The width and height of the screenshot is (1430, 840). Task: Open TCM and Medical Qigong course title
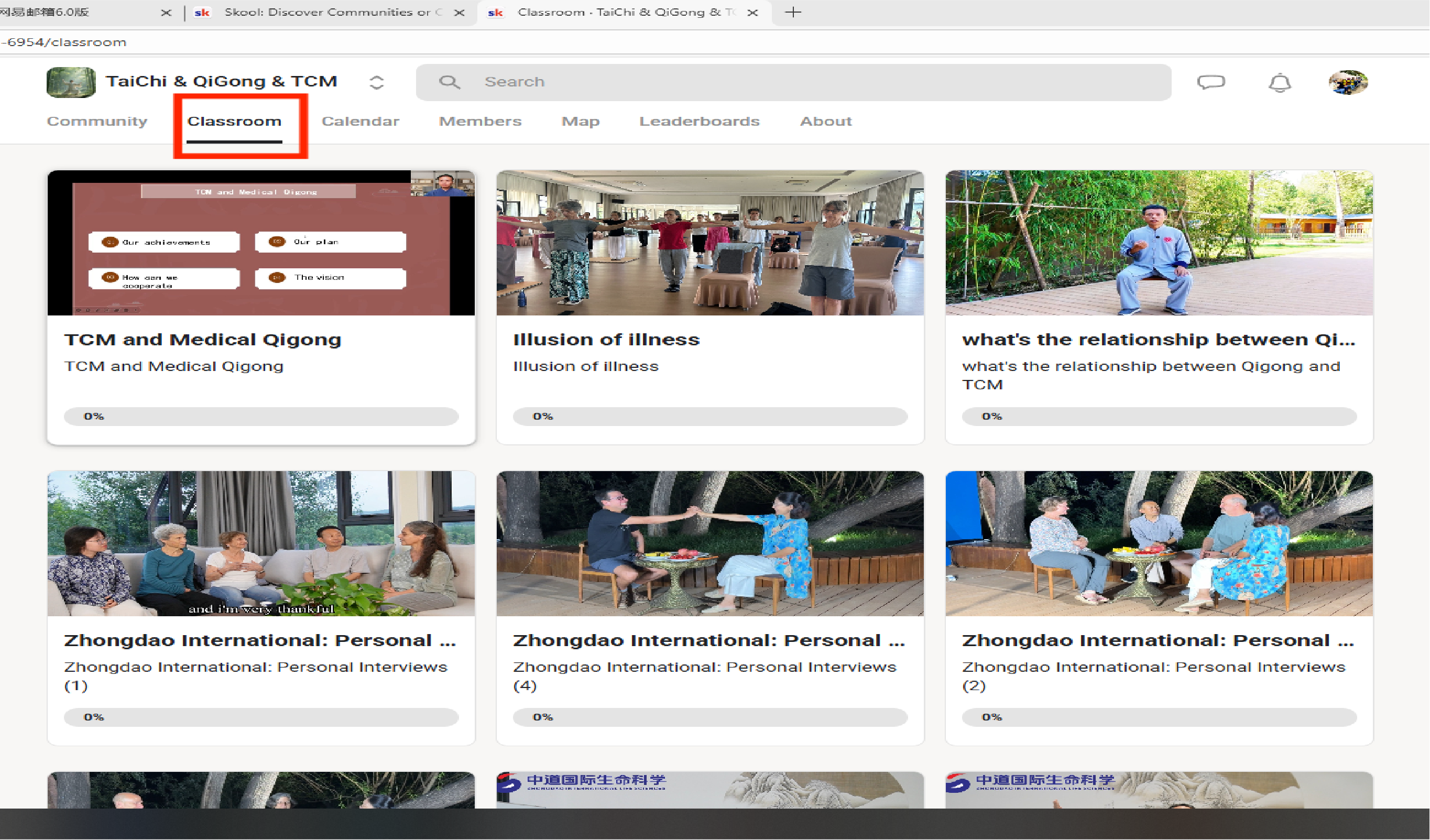pyautogui.click(x=203, y=340)
